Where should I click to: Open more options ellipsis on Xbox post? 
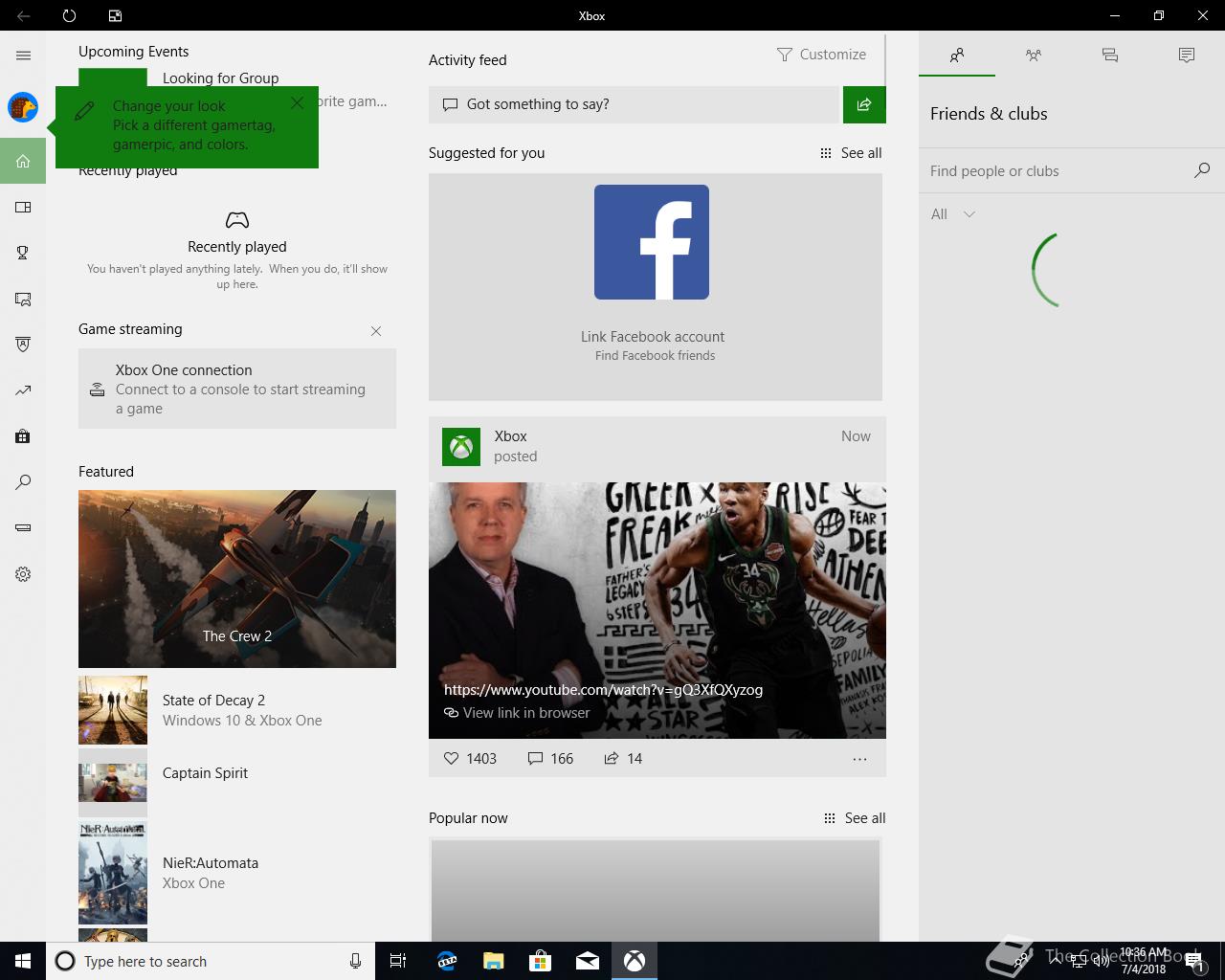(x=859, y=759)
